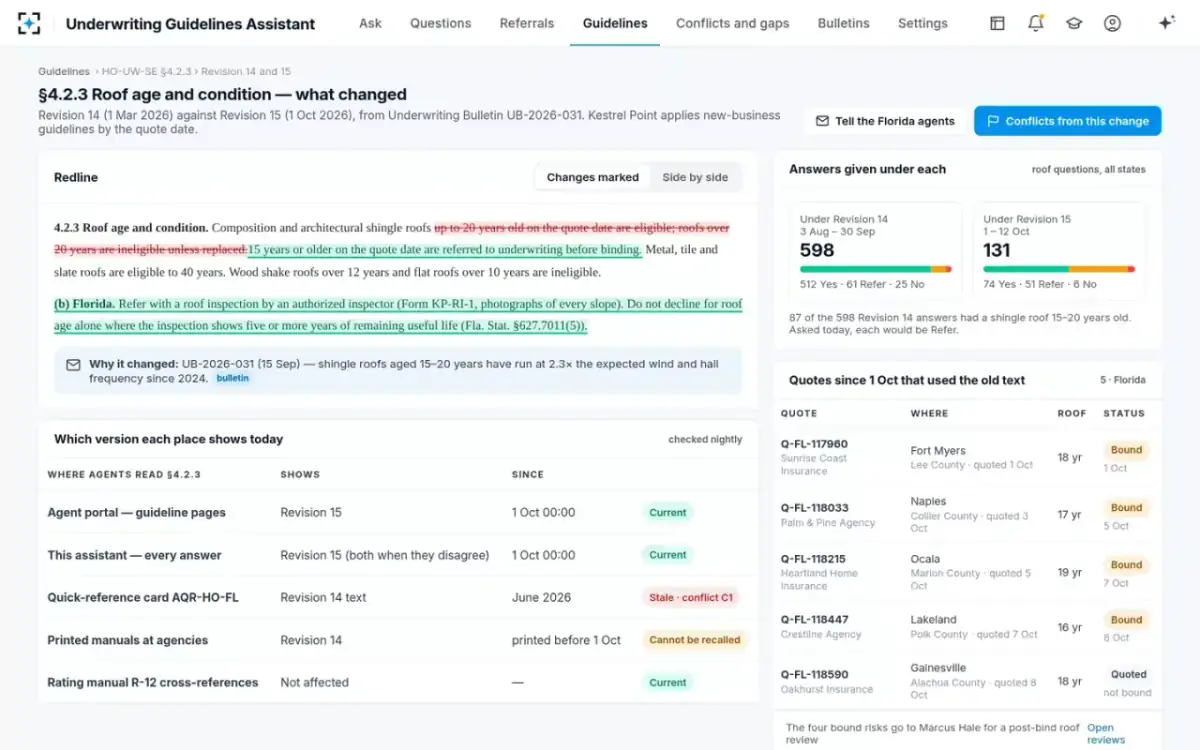Click the SINCE column header
Screen dimensions: 1200x750
point(528,475)
